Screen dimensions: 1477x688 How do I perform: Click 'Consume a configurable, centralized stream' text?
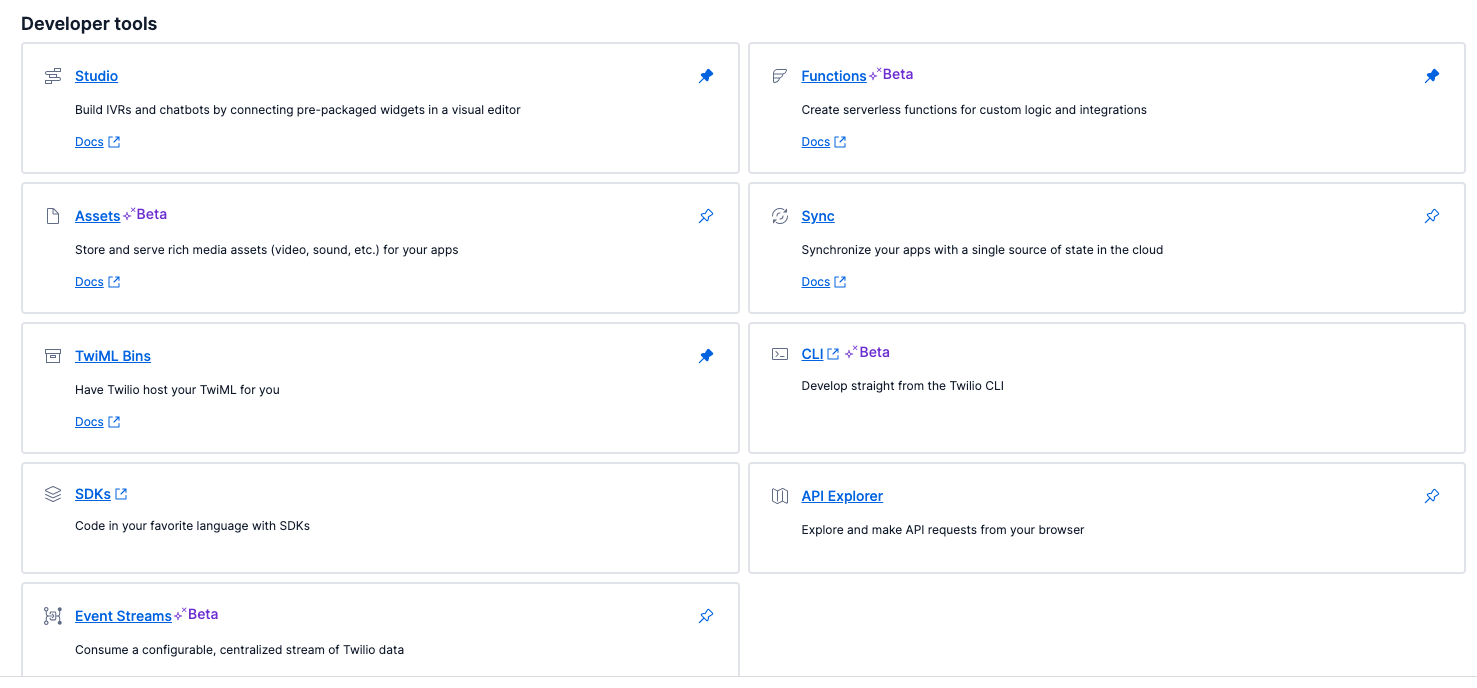click(239, 650)
